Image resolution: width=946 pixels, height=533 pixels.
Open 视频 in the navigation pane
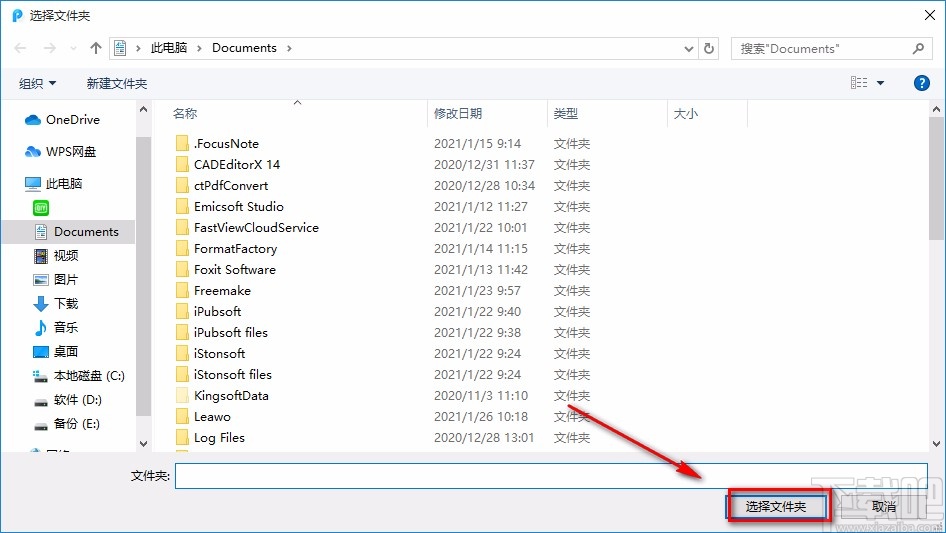pyautogui.click(x=56, y=256)
